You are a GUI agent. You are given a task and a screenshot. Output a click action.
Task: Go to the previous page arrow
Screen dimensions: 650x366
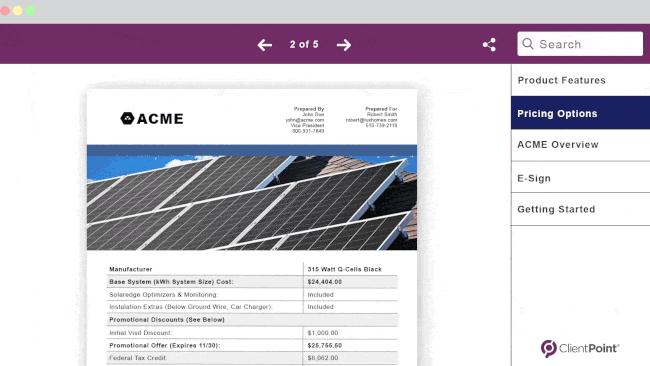[264, 45]
